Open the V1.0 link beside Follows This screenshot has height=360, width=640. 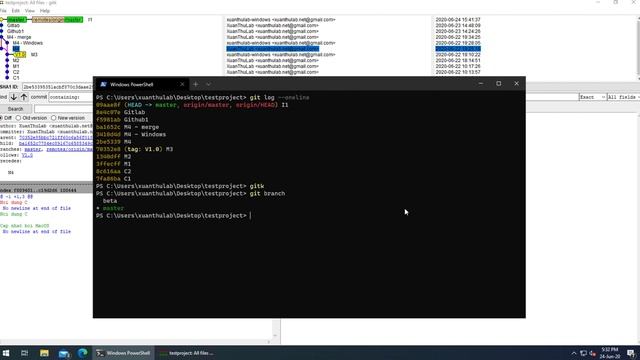coord(27,155)
